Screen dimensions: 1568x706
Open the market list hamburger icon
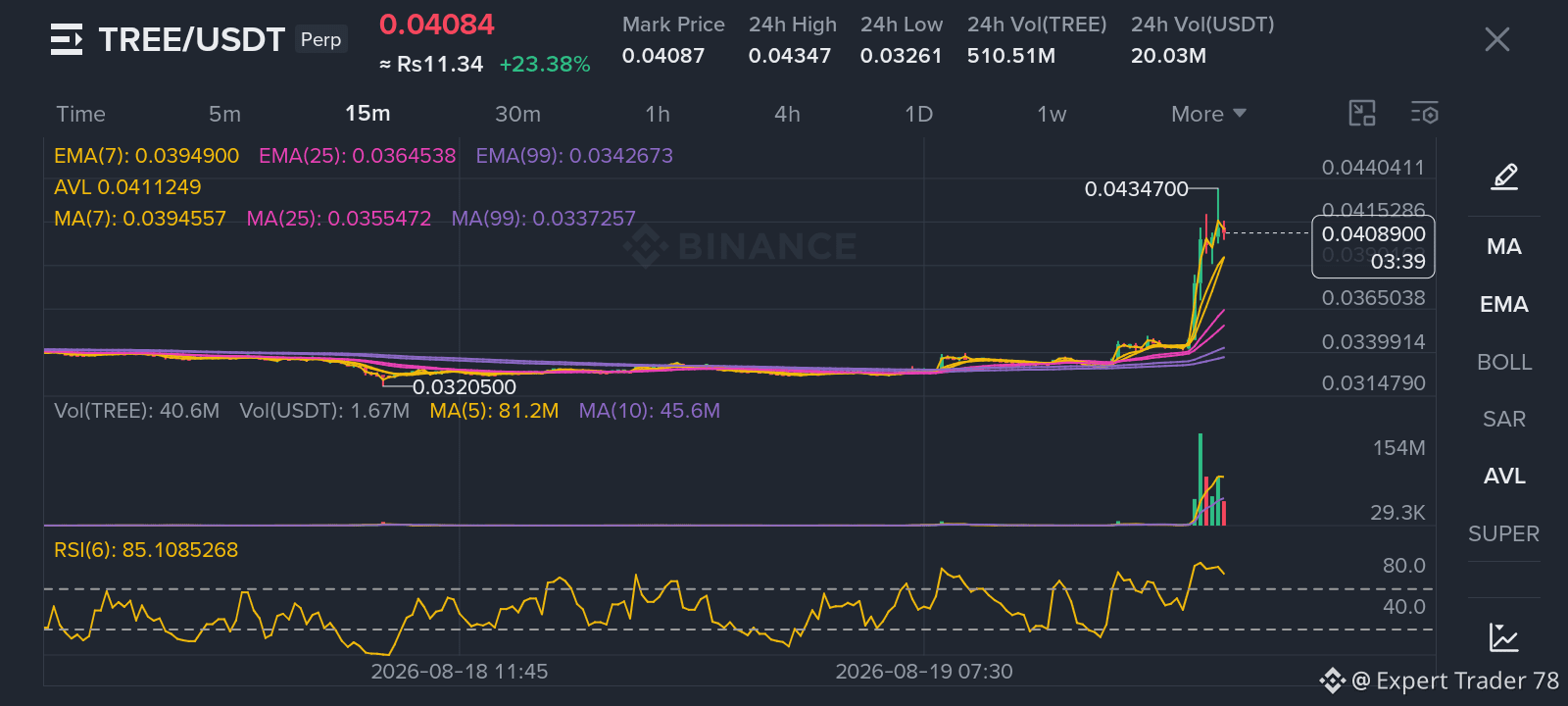click(x=67, y=39)
